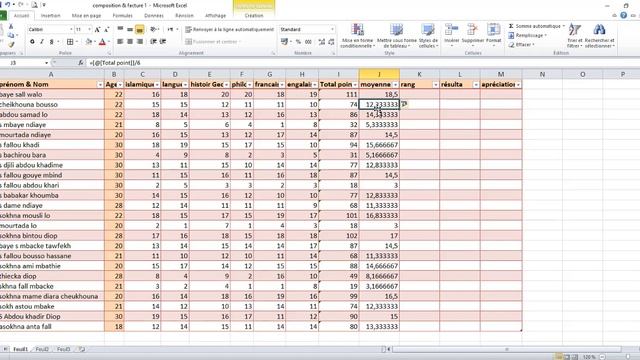640x360 pixels.
Task: Open the Format cells menu
Action: (493, 35)
